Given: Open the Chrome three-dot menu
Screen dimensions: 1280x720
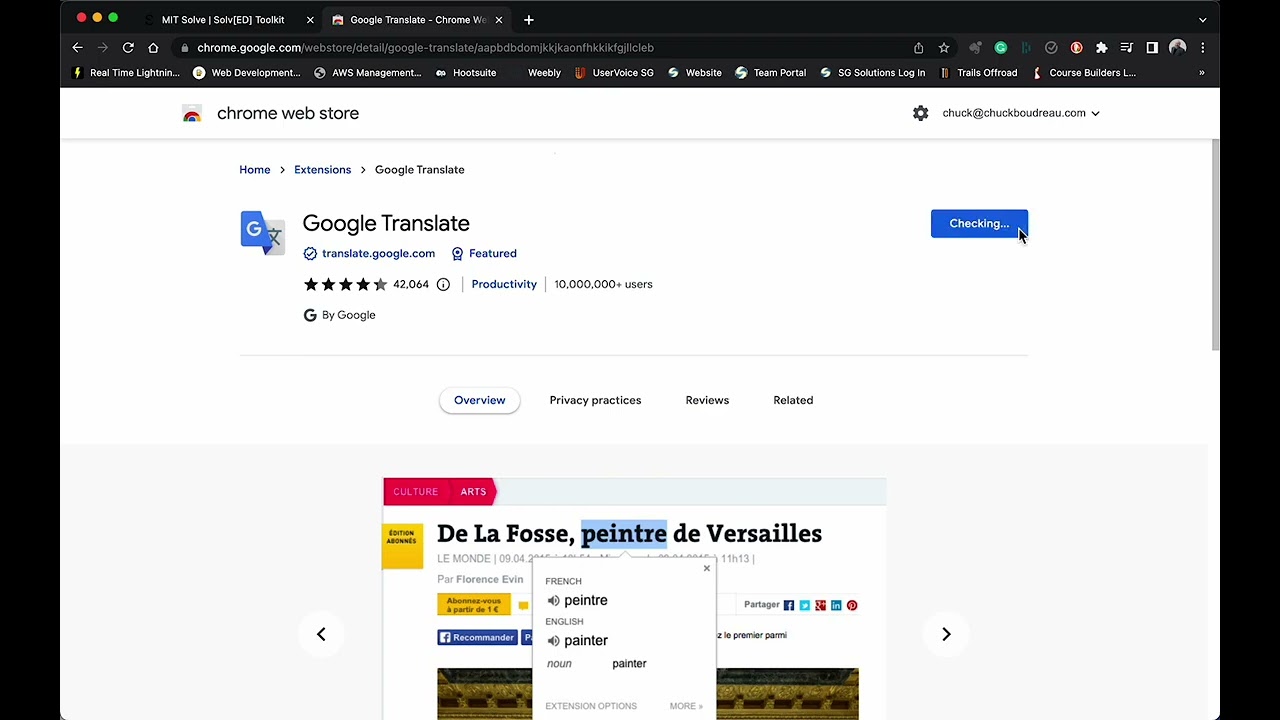Looking at the screenshot, I should (x=1202, y=47).
